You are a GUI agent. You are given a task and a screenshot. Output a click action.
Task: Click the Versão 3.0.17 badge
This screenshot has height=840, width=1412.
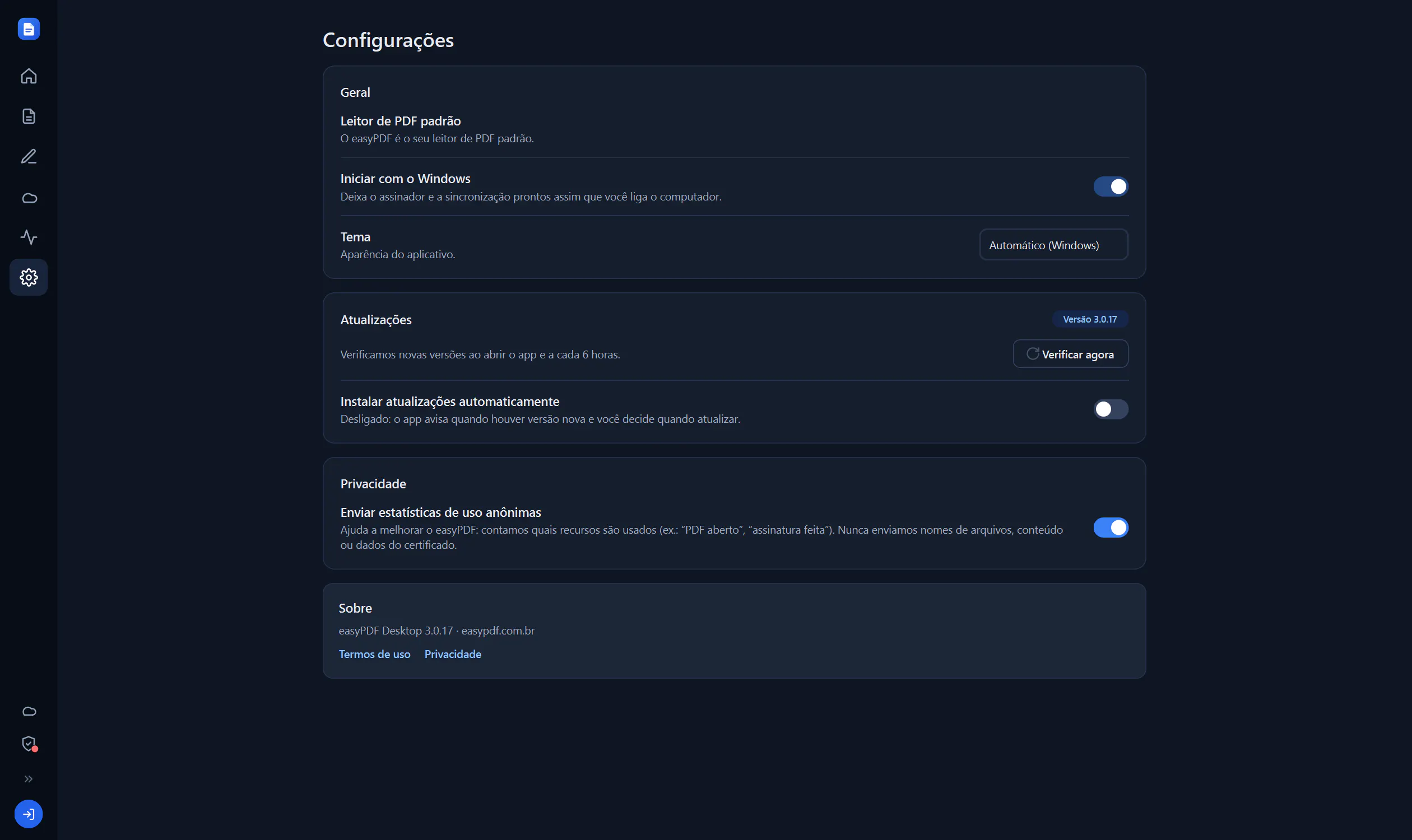(1090, 319)
